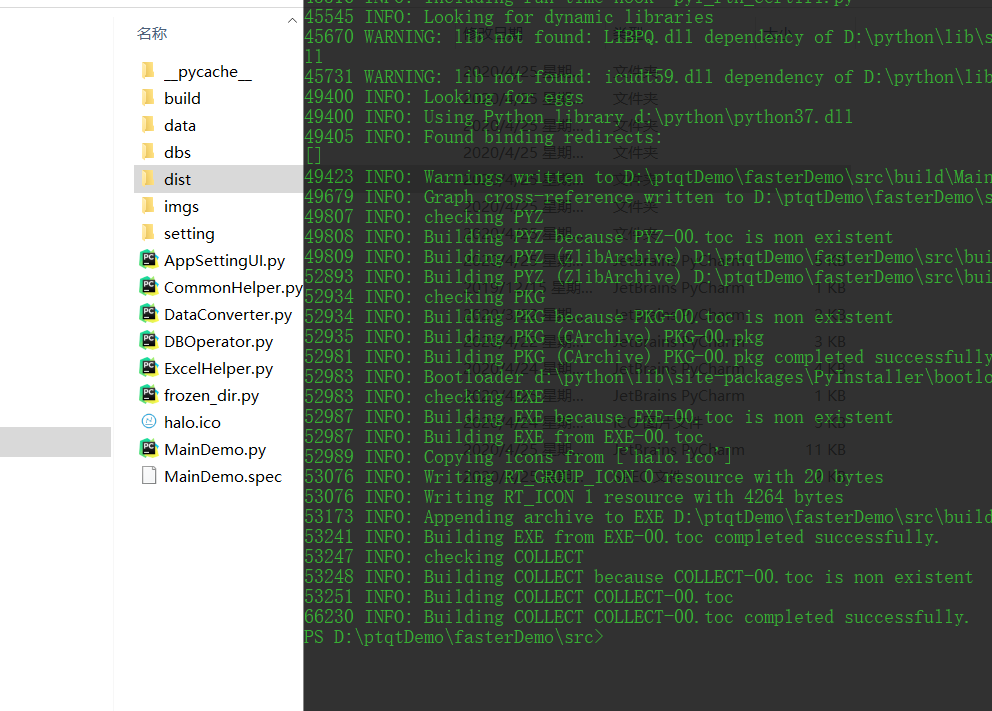This screenshot has width=992, height=711.
Task: Click the terminal line 'Writing RT_ICON 1 resource'
Action: coord(574,497)
